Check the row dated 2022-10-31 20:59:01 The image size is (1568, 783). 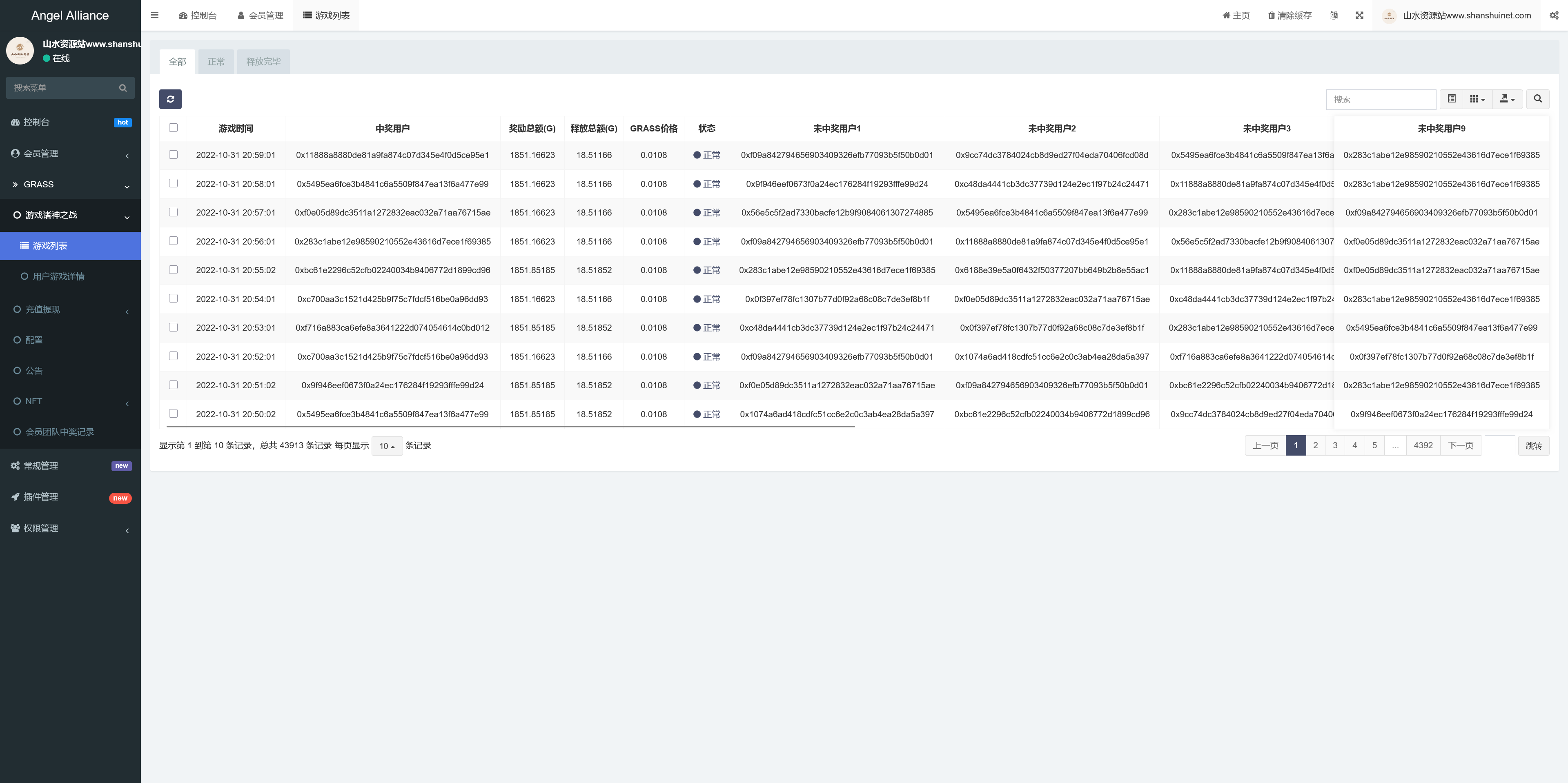pos(174,155)
